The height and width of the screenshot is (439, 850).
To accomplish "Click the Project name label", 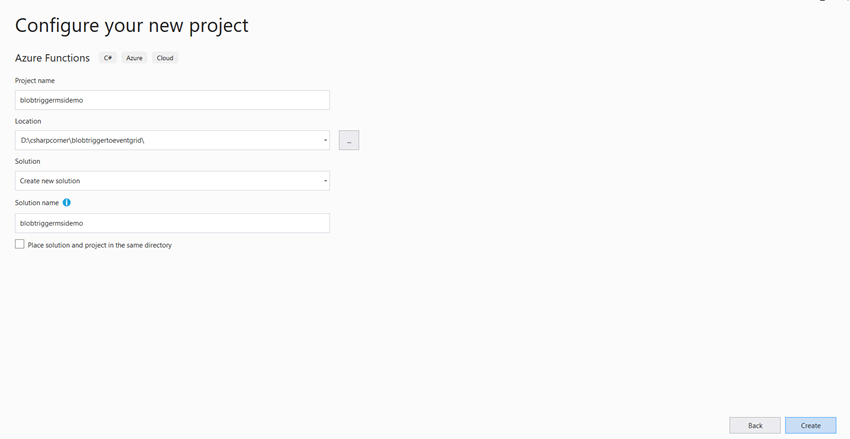I will tap(35, 81).
